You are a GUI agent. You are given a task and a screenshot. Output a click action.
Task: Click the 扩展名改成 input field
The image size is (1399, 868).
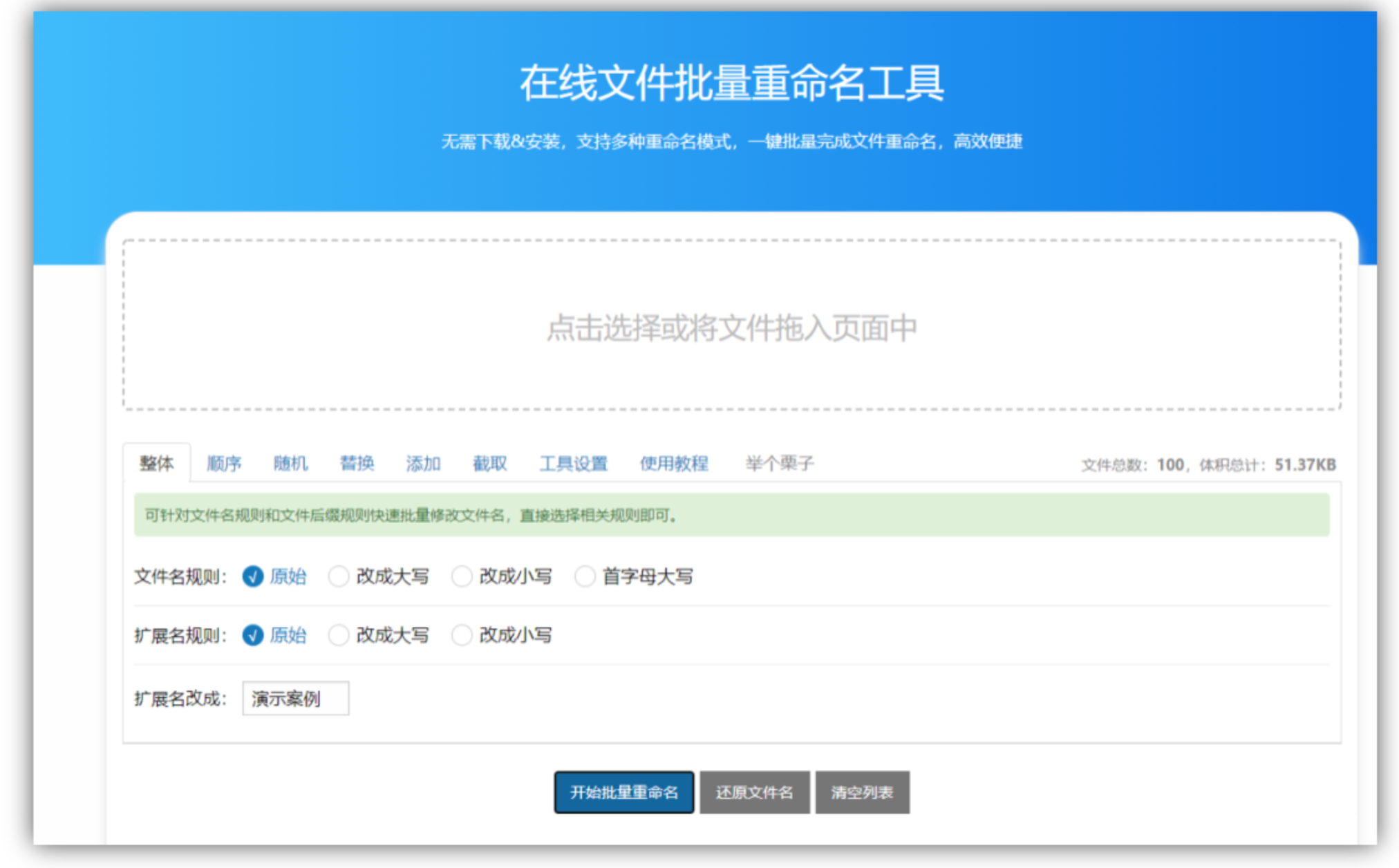pyautogui.click(x=295, y=698)
